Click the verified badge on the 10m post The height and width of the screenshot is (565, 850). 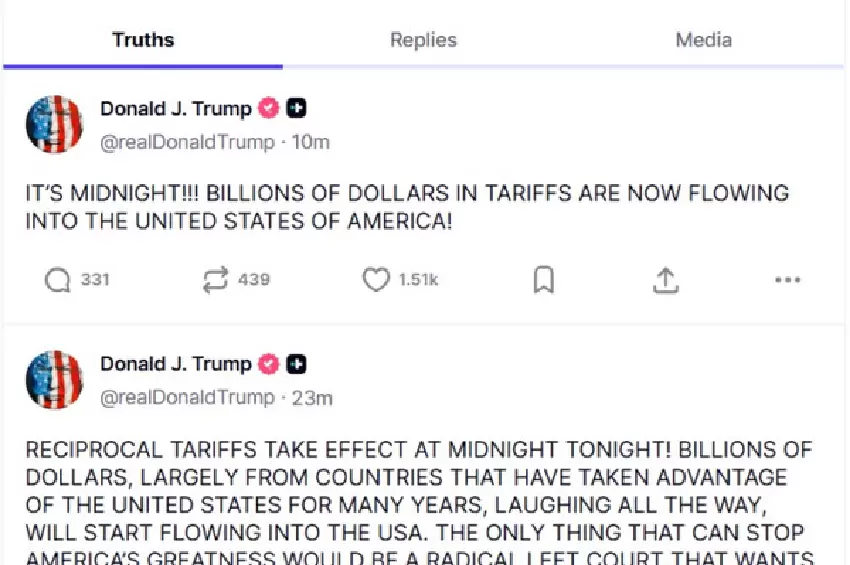click(269, 109)
